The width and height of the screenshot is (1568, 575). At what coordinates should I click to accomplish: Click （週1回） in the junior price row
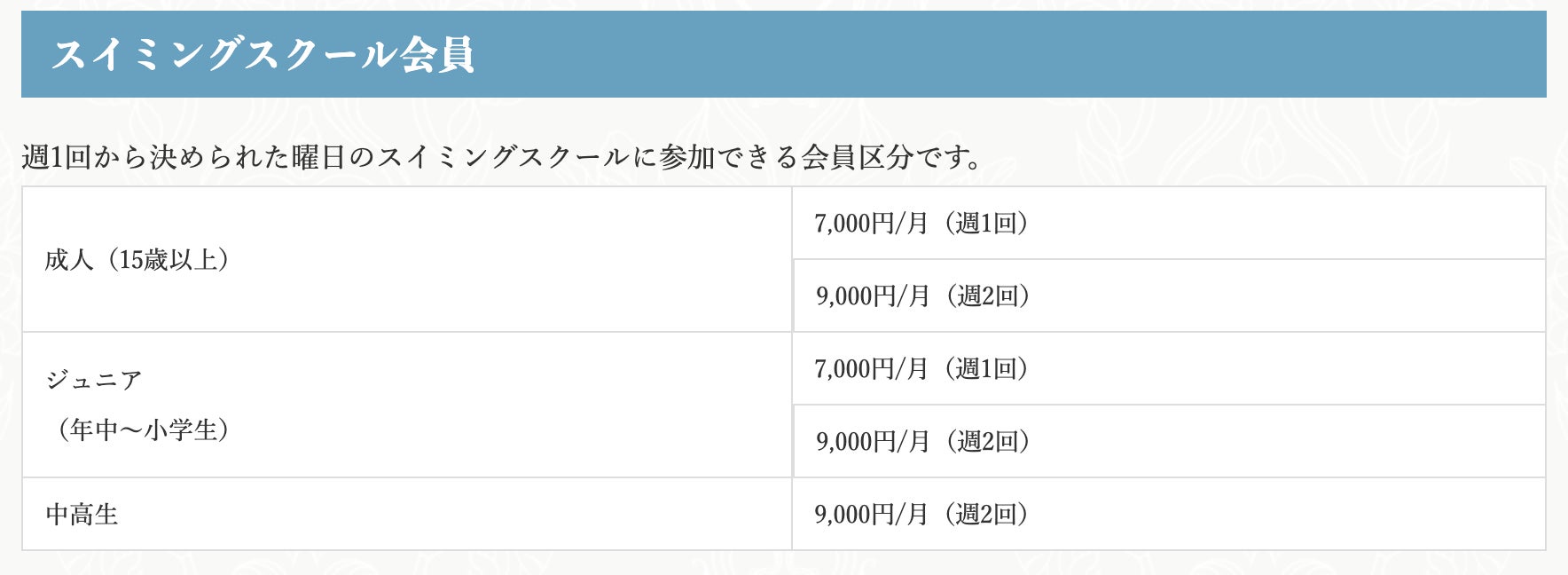click(985, 368)
